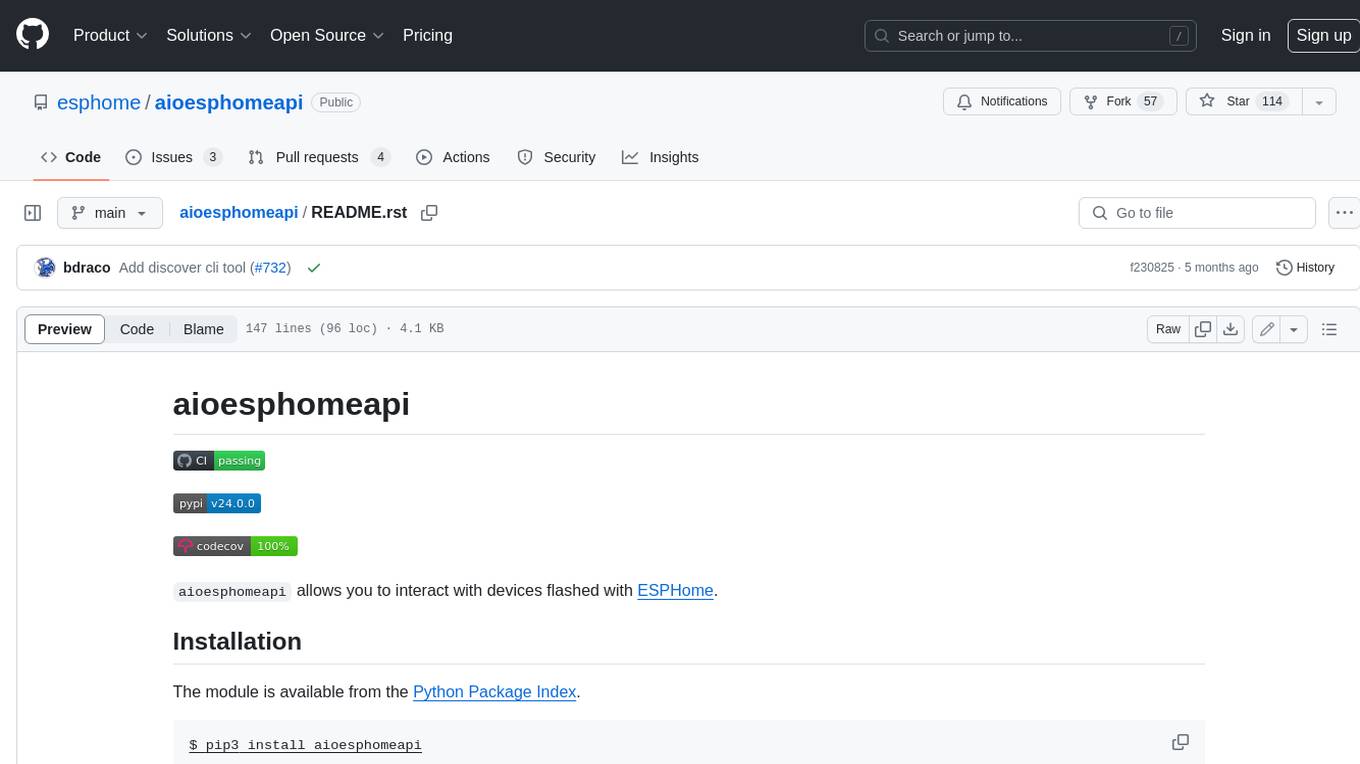1360x764 pixels.
Task: Open the Pricing page
Action: (427, 35)
